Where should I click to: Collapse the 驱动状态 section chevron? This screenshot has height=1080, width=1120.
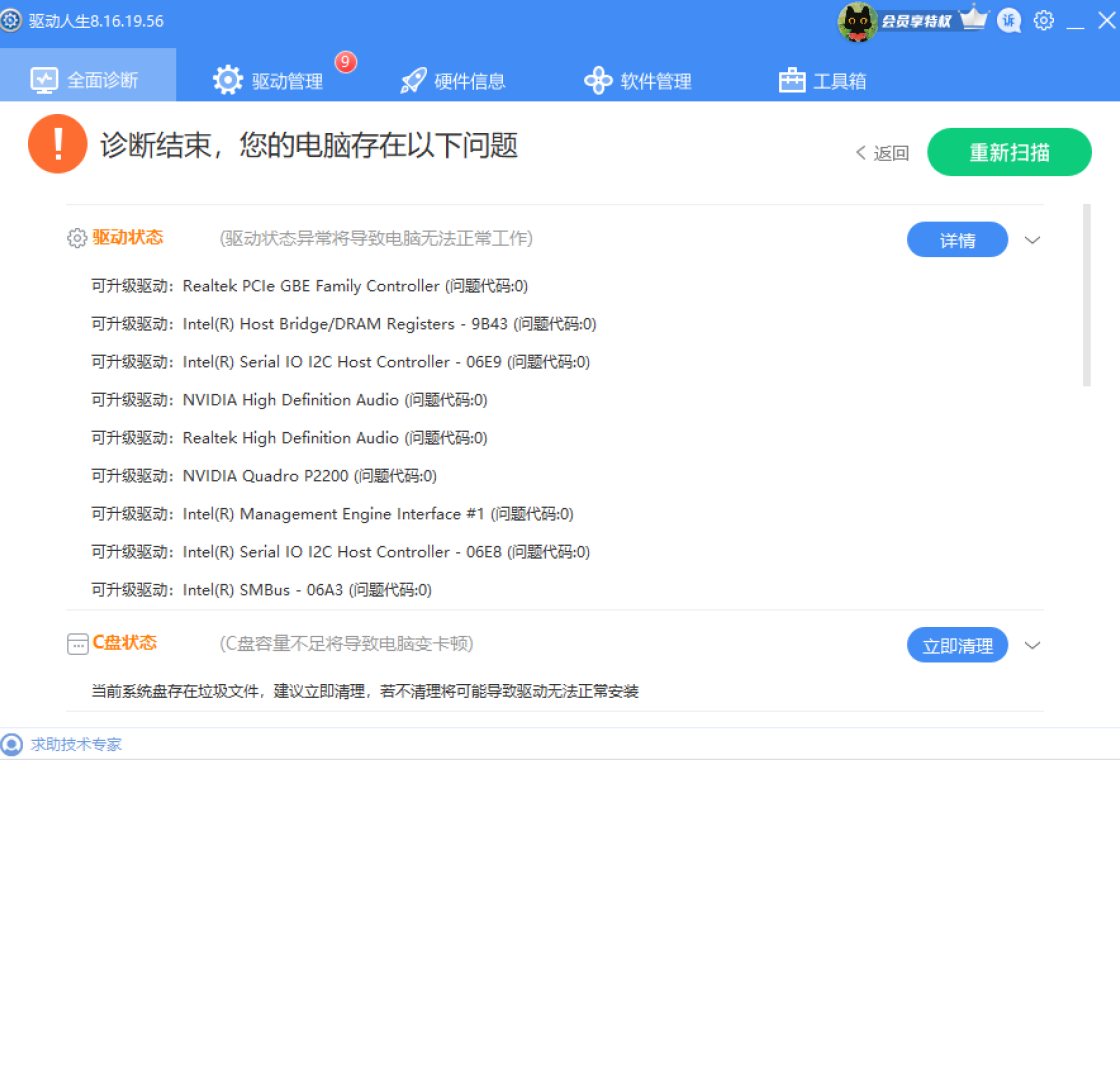point(1032,240)
